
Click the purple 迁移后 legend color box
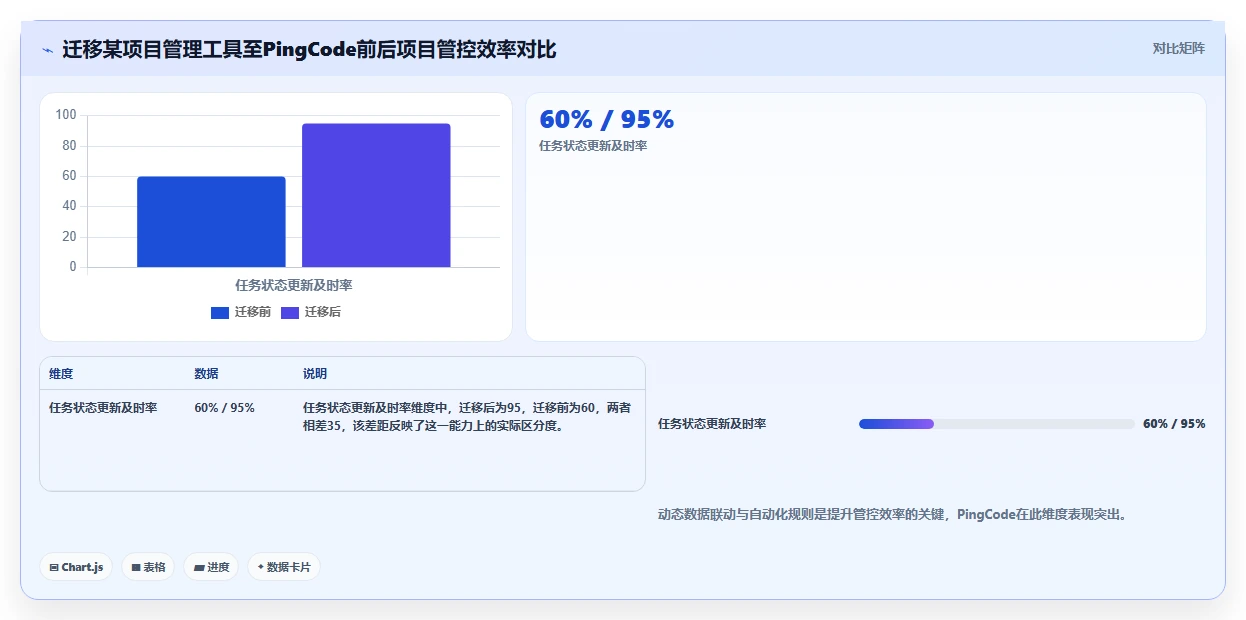pos(290,313)
